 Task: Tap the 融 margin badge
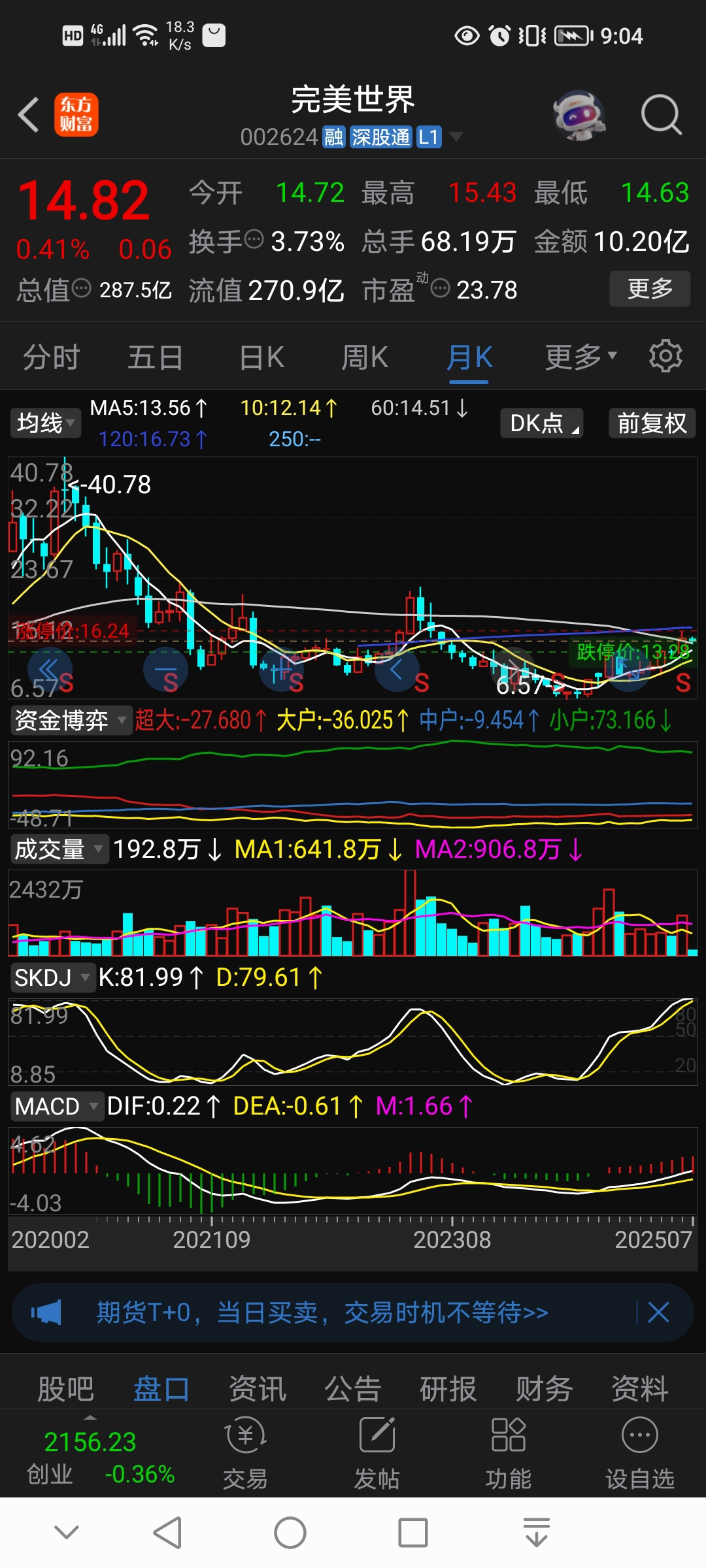pos(334,137)
